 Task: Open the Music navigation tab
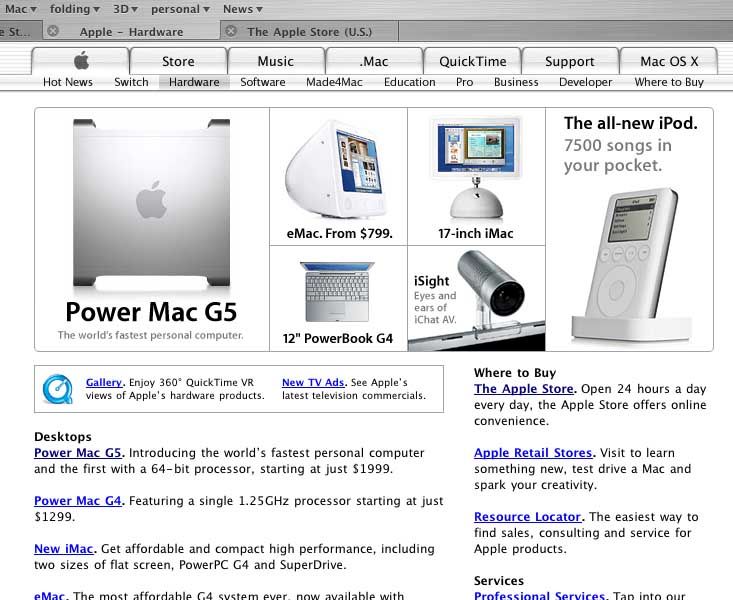276,61
